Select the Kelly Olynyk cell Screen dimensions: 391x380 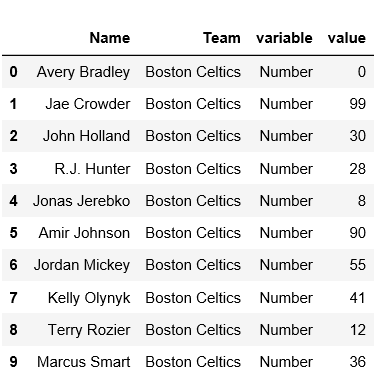point(89,298)
